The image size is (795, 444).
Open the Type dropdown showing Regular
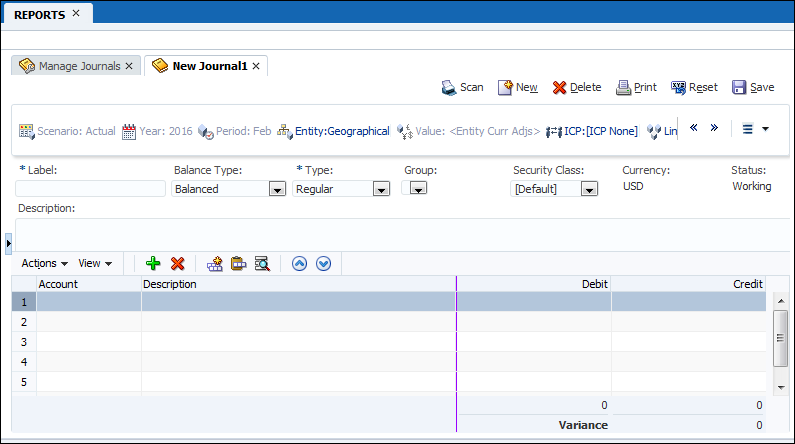(381, 189)
